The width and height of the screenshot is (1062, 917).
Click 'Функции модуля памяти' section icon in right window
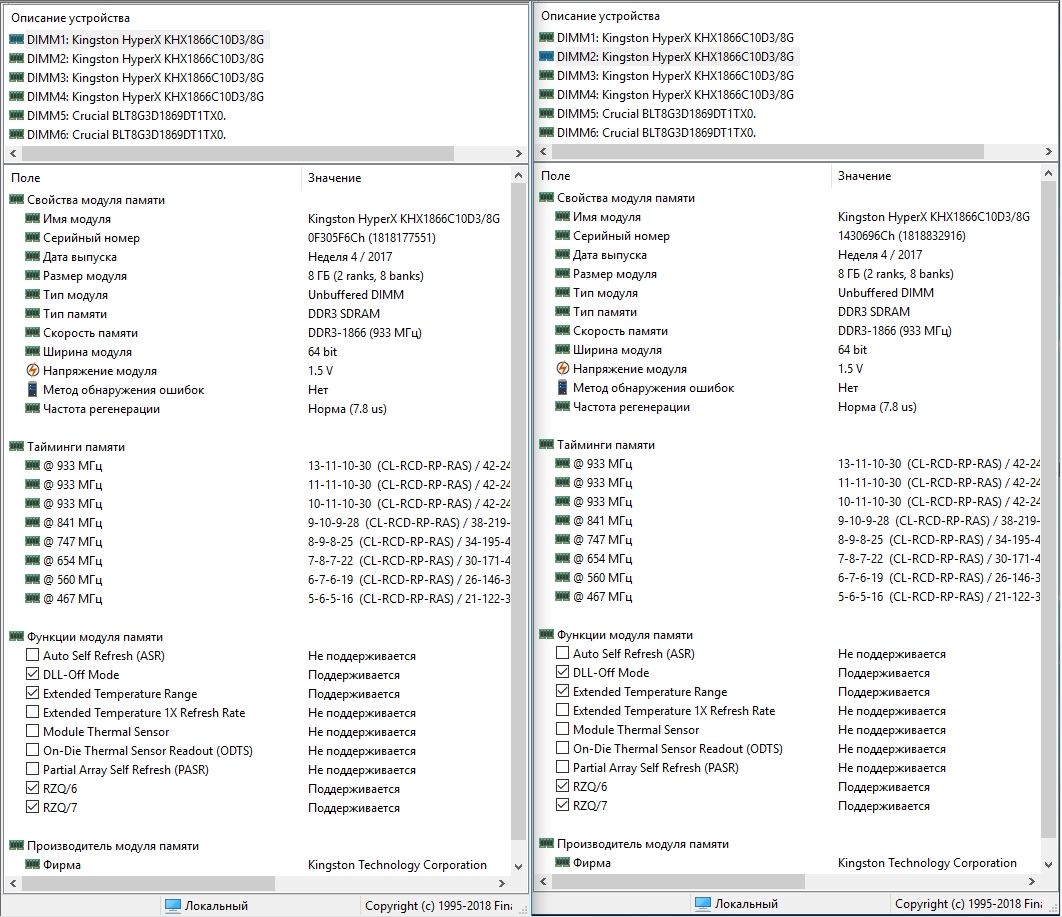point(547,635)
